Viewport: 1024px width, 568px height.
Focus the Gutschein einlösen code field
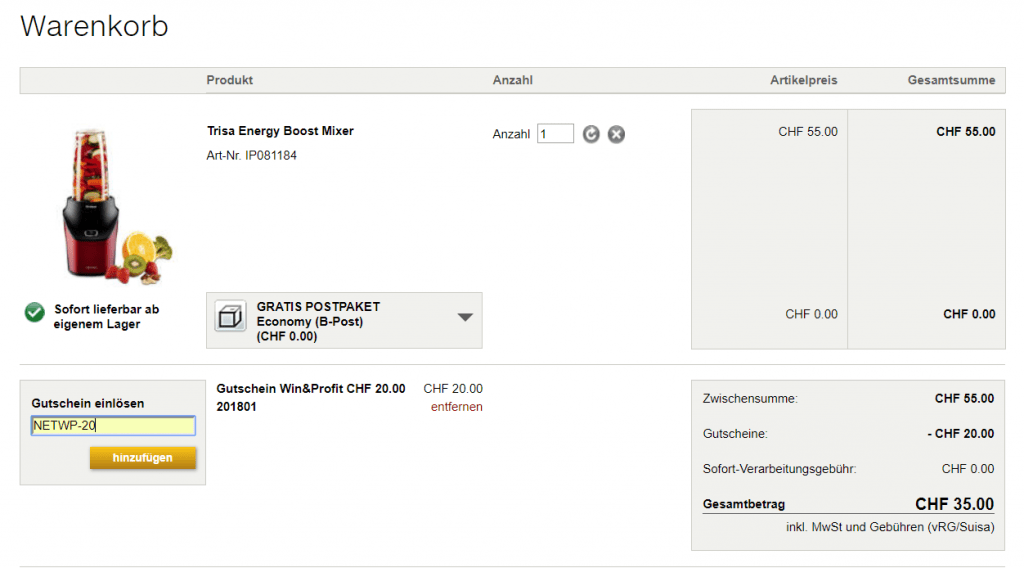pos(113,426)
